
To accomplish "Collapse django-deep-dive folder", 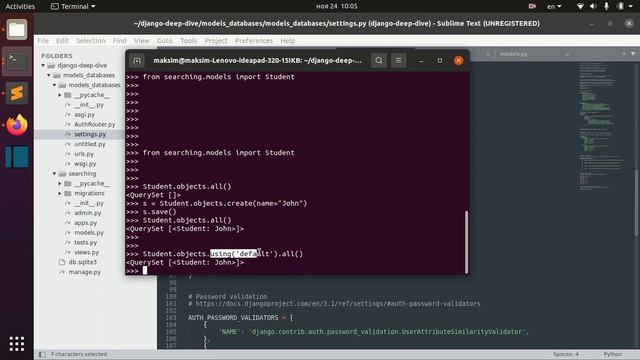I will click(x=43, y=65).
